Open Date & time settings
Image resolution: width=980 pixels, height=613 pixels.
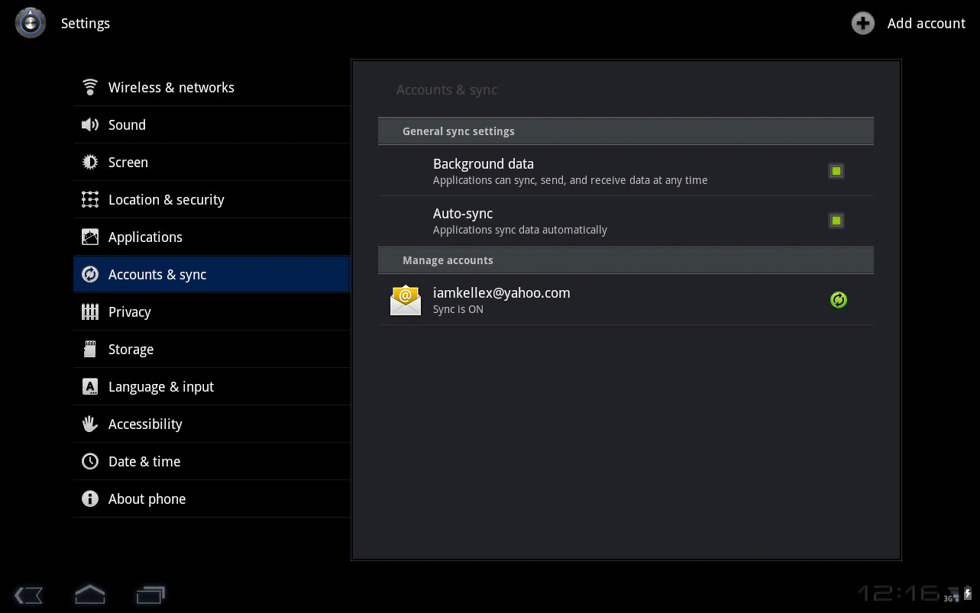144,462
